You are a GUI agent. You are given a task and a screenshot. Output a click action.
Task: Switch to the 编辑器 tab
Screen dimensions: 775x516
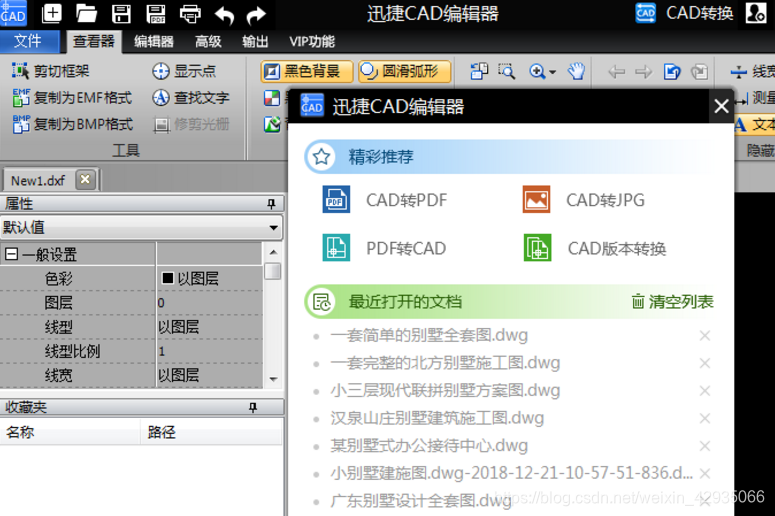[x=154, y=42]
